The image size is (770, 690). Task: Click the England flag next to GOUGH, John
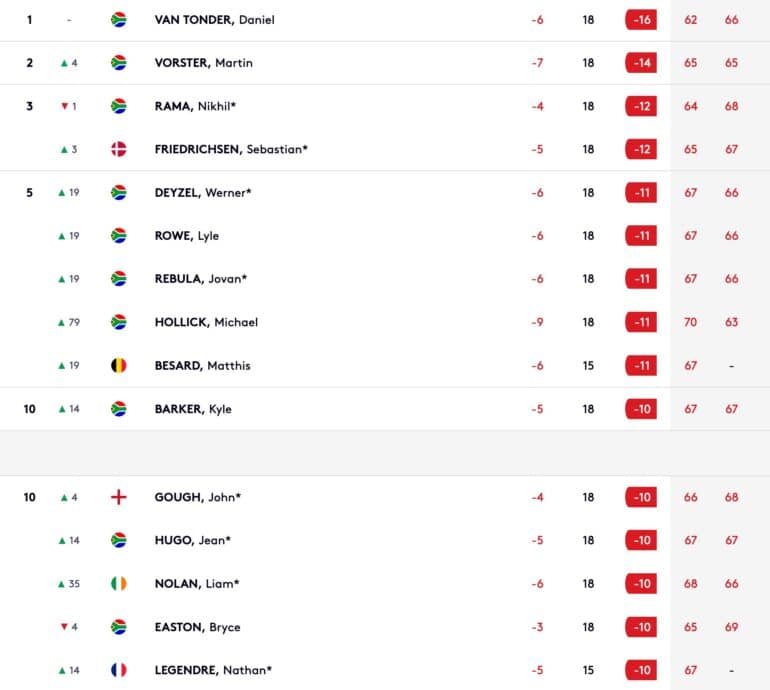(x=118, y=497)
